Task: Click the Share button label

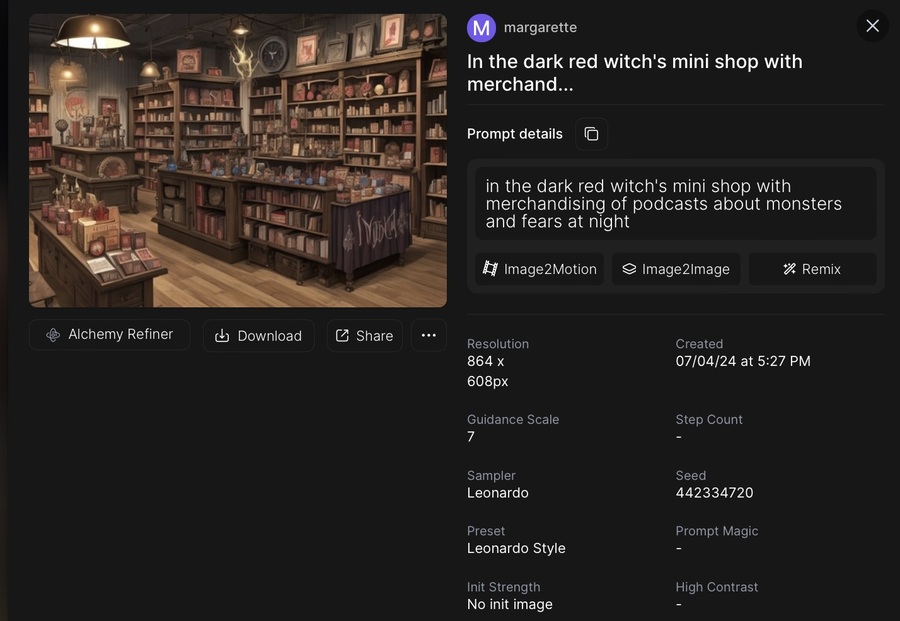Action: click(374, 336)
